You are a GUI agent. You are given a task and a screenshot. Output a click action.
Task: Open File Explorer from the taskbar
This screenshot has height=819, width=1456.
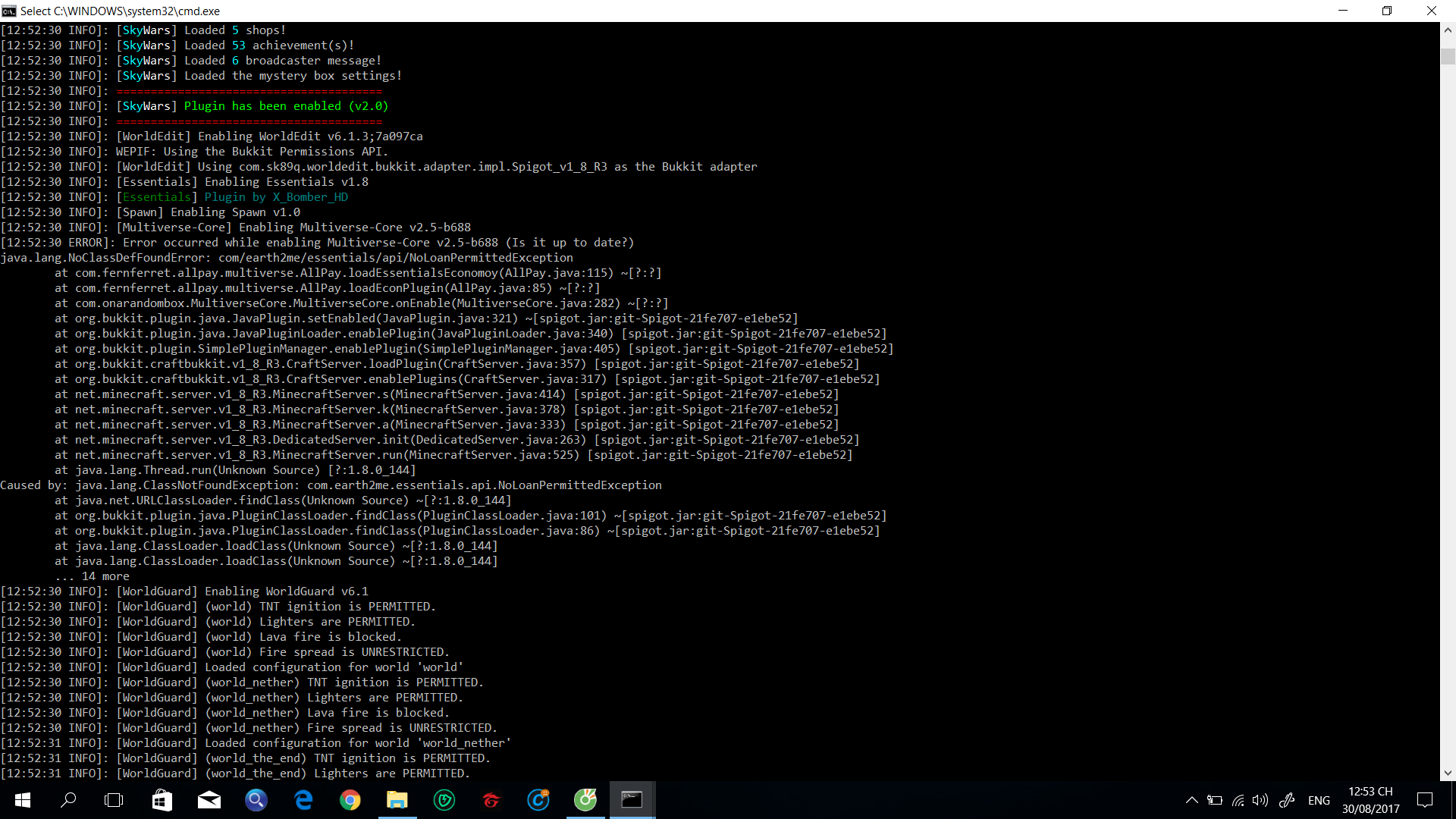[397, 800]
